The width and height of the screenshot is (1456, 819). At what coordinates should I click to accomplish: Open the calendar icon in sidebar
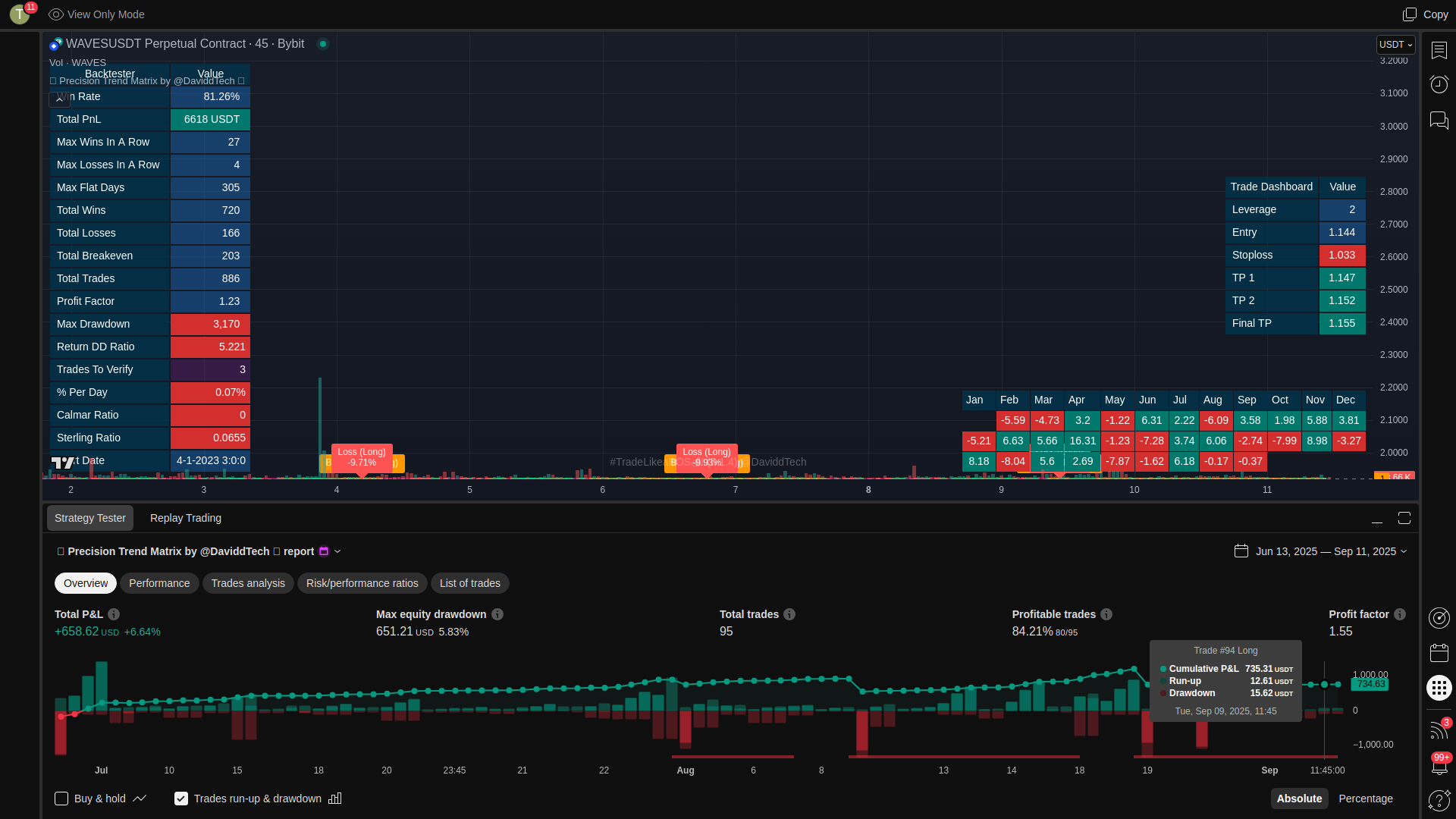(1439, 653)
